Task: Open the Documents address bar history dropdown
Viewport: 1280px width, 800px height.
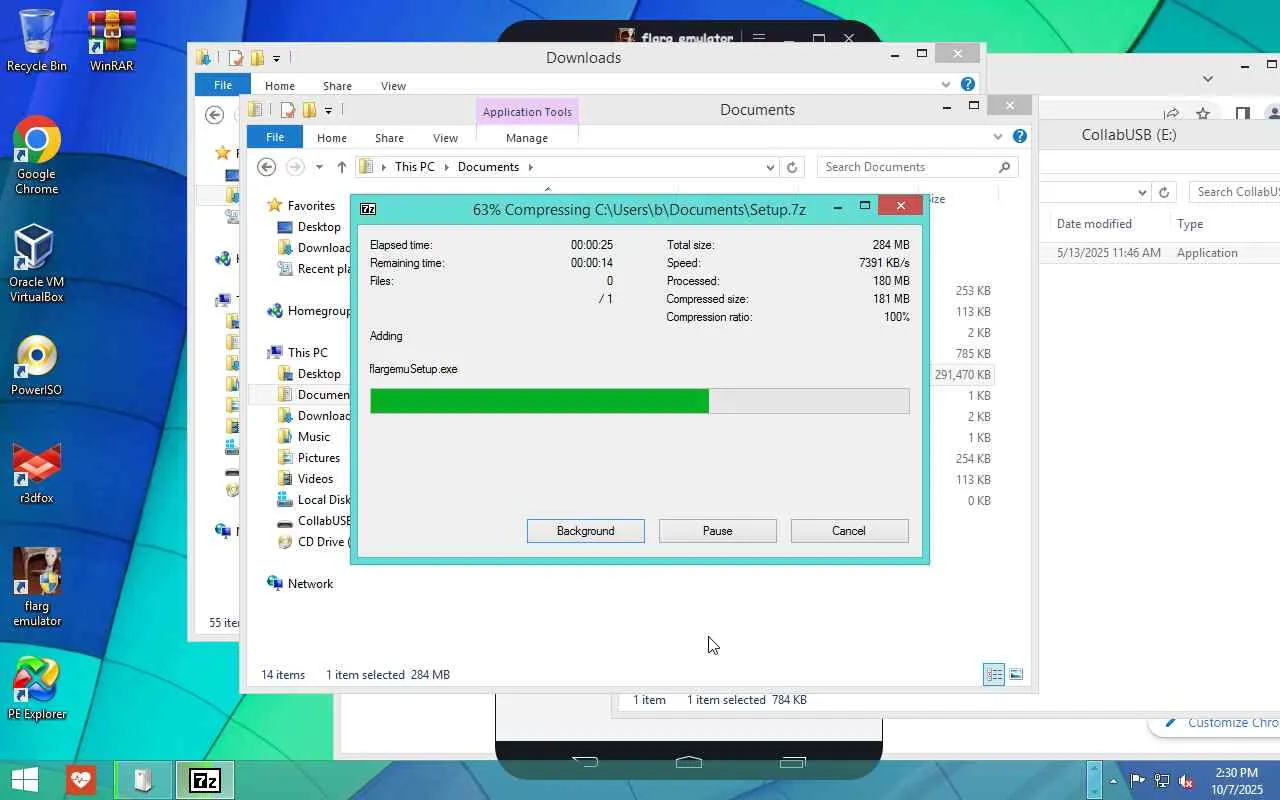Action: [770, 167]
